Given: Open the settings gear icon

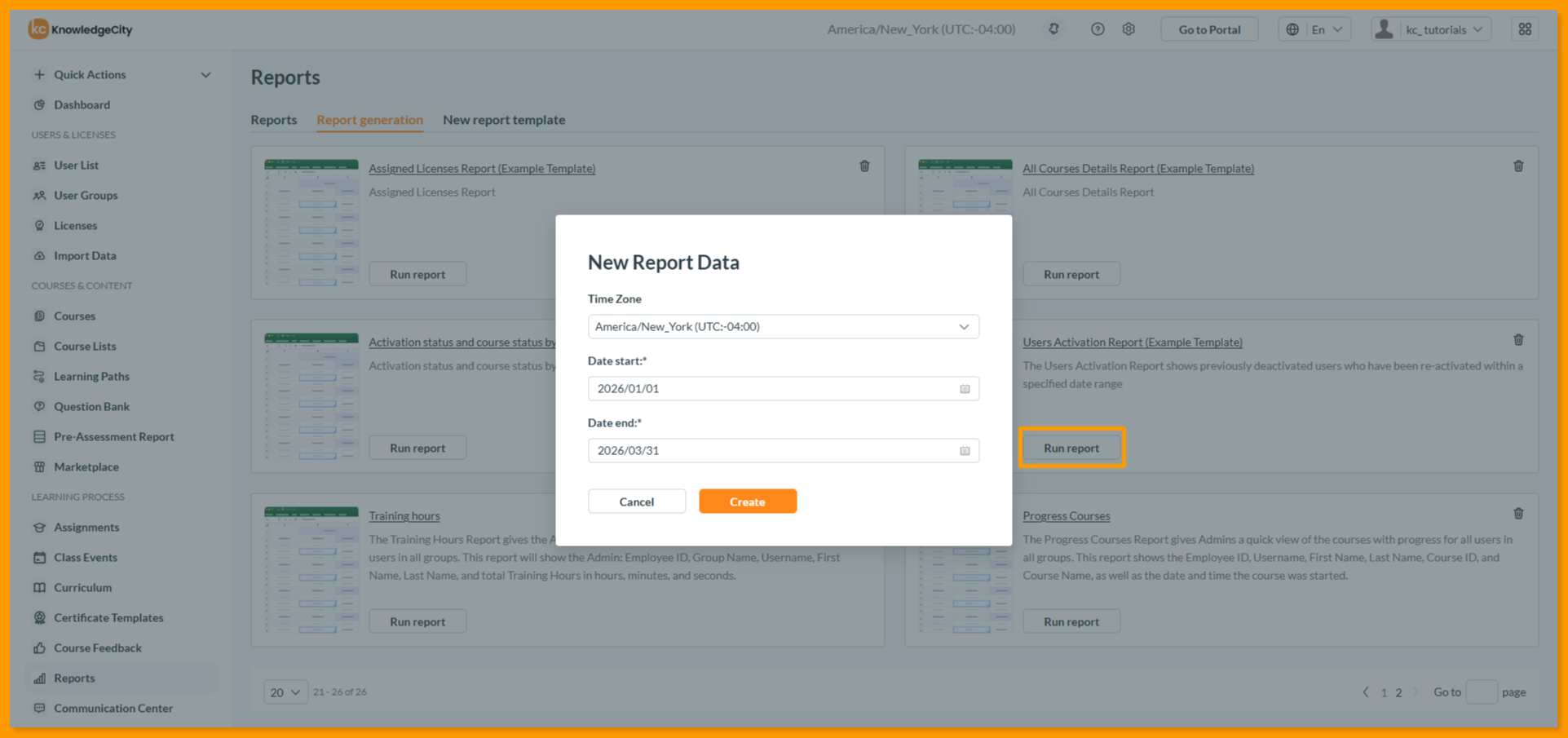Looking at the screenshot, I should [1129, 29].
